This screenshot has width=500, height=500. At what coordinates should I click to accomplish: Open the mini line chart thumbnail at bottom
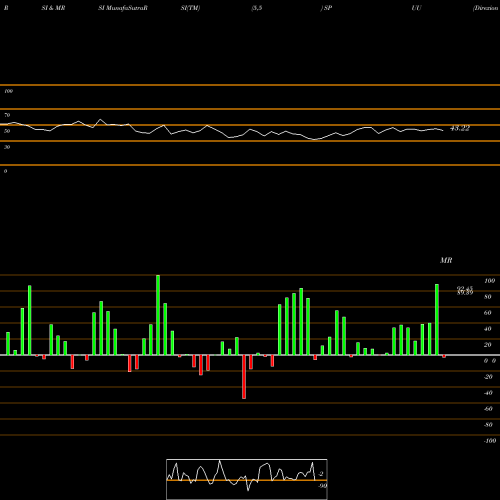(247, 479)
